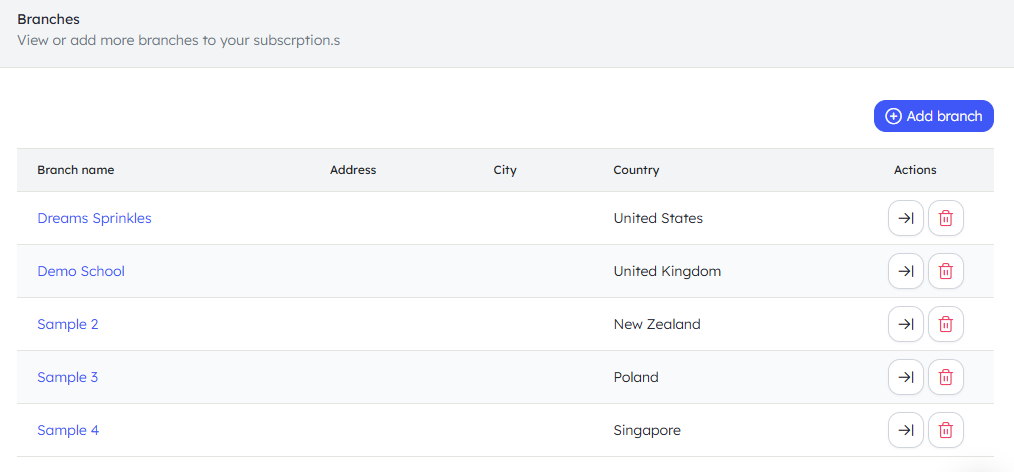This screenshot has width=1014, height=472.
Task: Switch to Sample 4 branch using arrow icon
Action: (x=905, y=430)
